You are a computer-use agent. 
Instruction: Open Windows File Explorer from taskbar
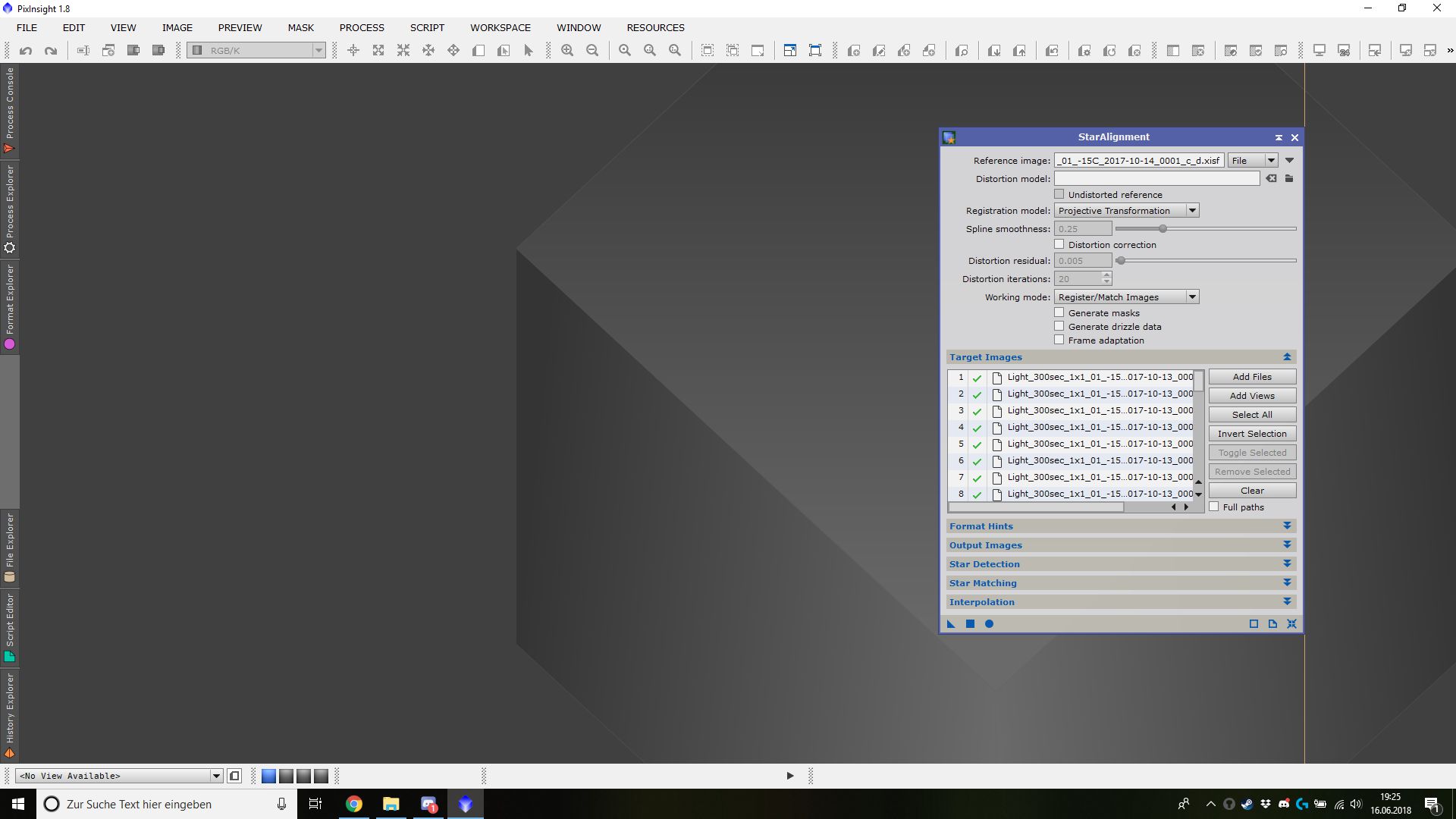coord(391,804)
